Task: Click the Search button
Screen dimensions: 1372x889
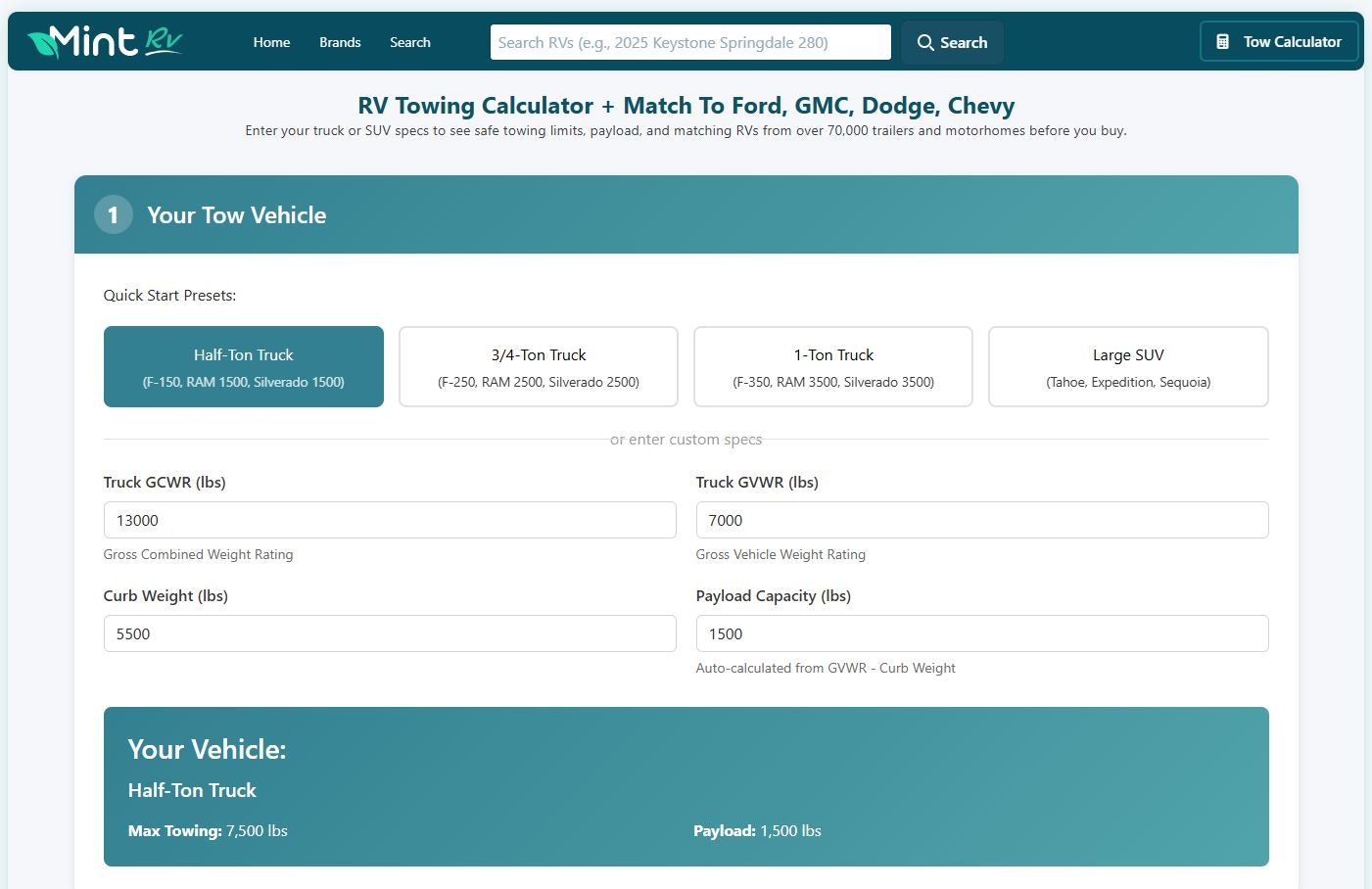Action: pos(952,43)
